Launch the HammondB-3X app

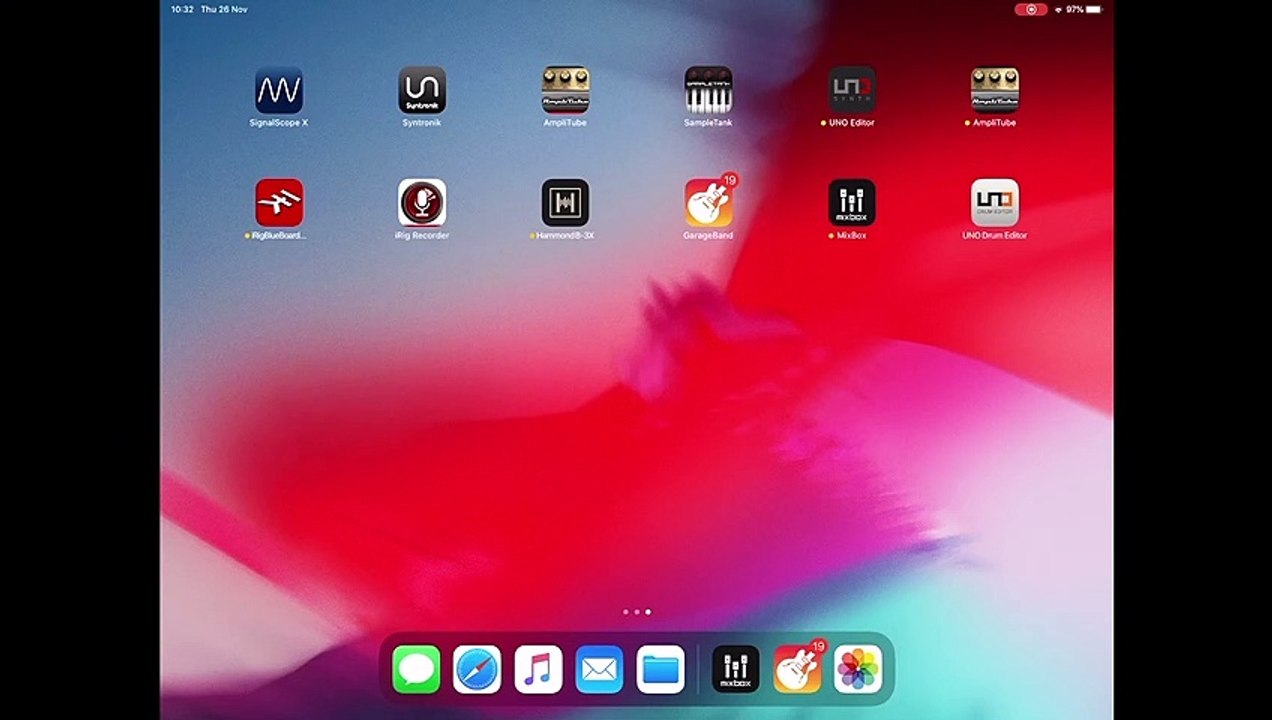coord(565,203)
